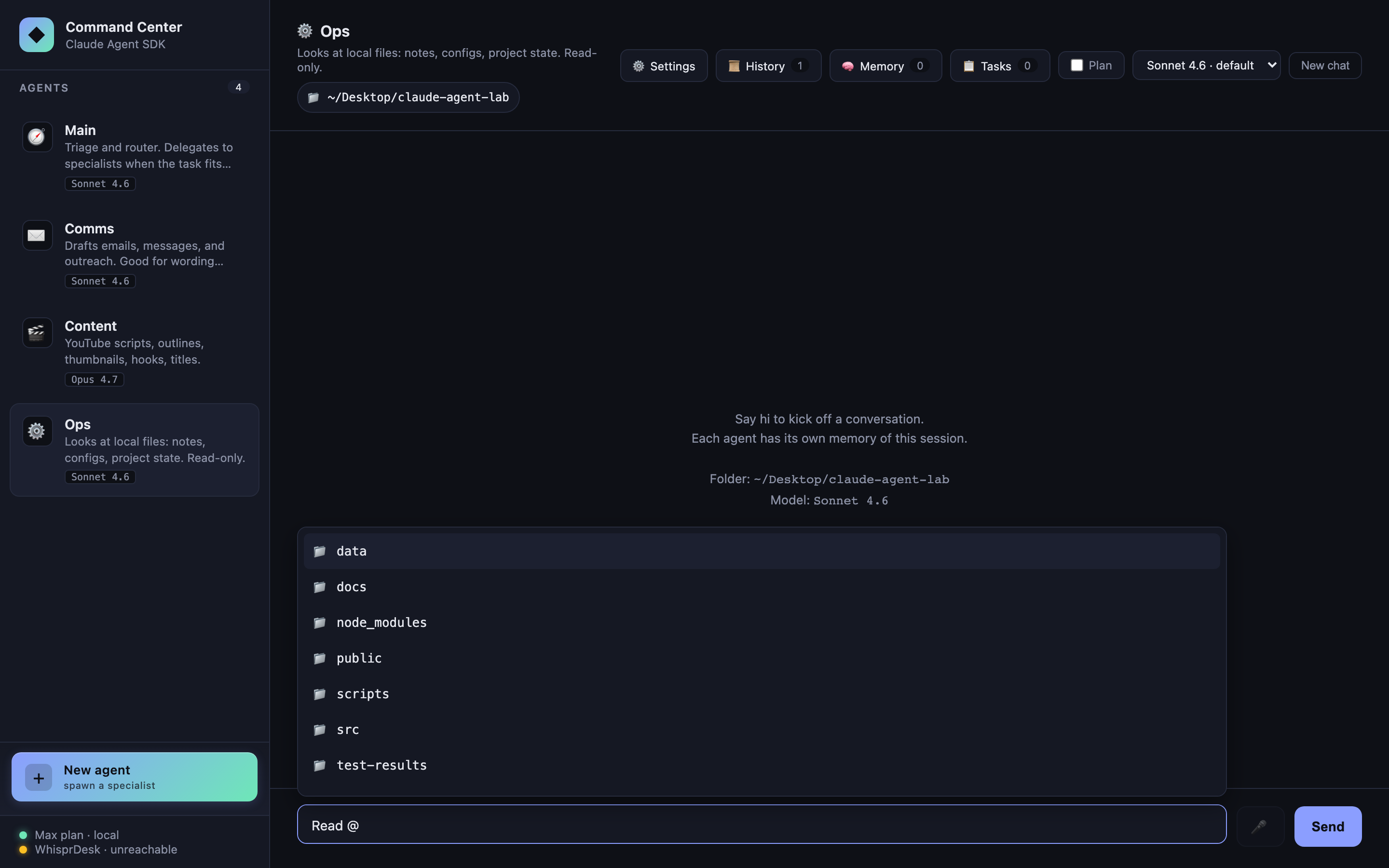Click the plus icon on New agent
This screenshot has height=868, width=1389.
click(x=39, y=778)
